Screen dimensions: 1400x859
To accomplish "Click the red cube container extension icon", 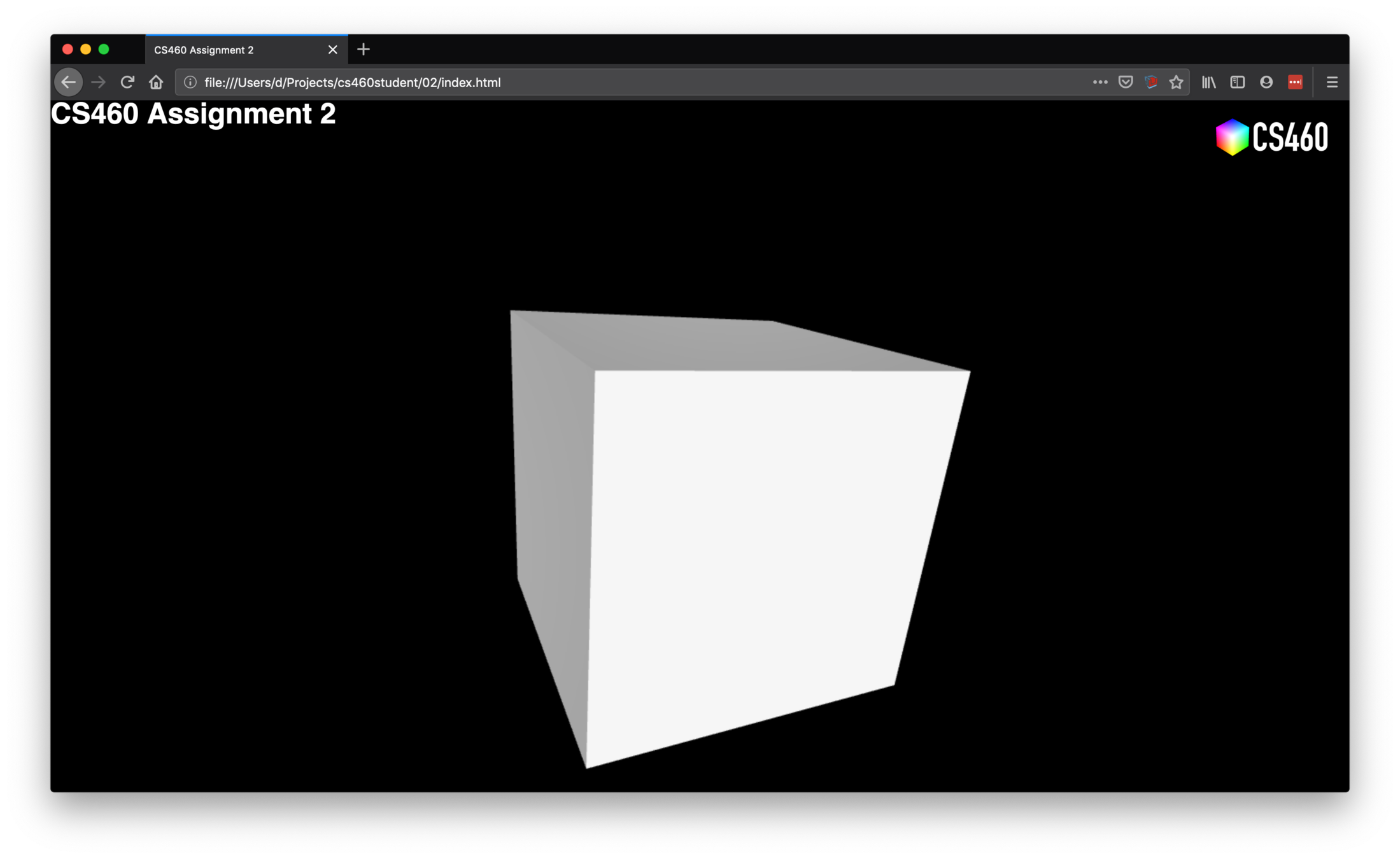I will pos(1150,82).
